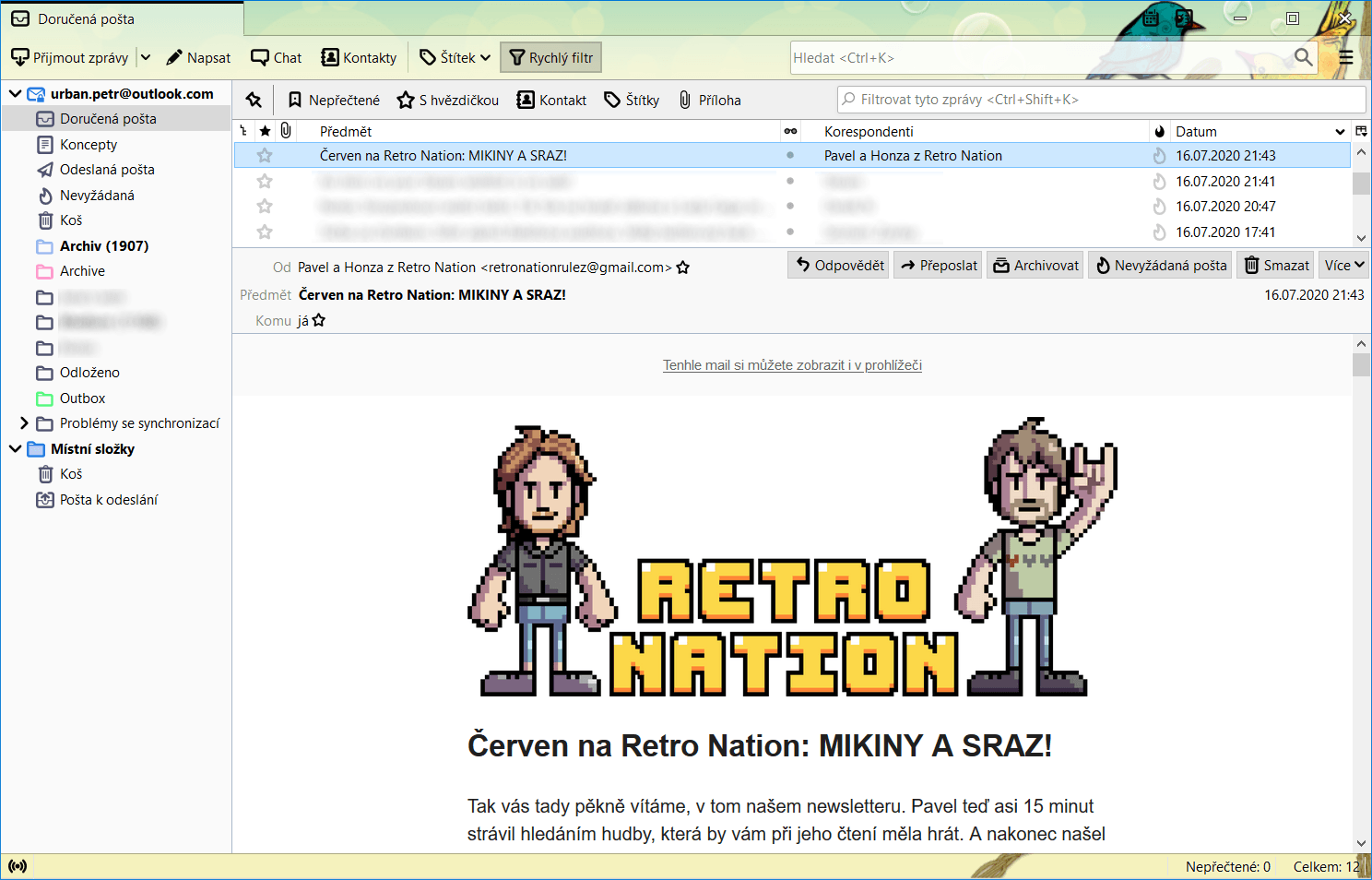Toggle the pin quick filter icon

click(254, 100)
